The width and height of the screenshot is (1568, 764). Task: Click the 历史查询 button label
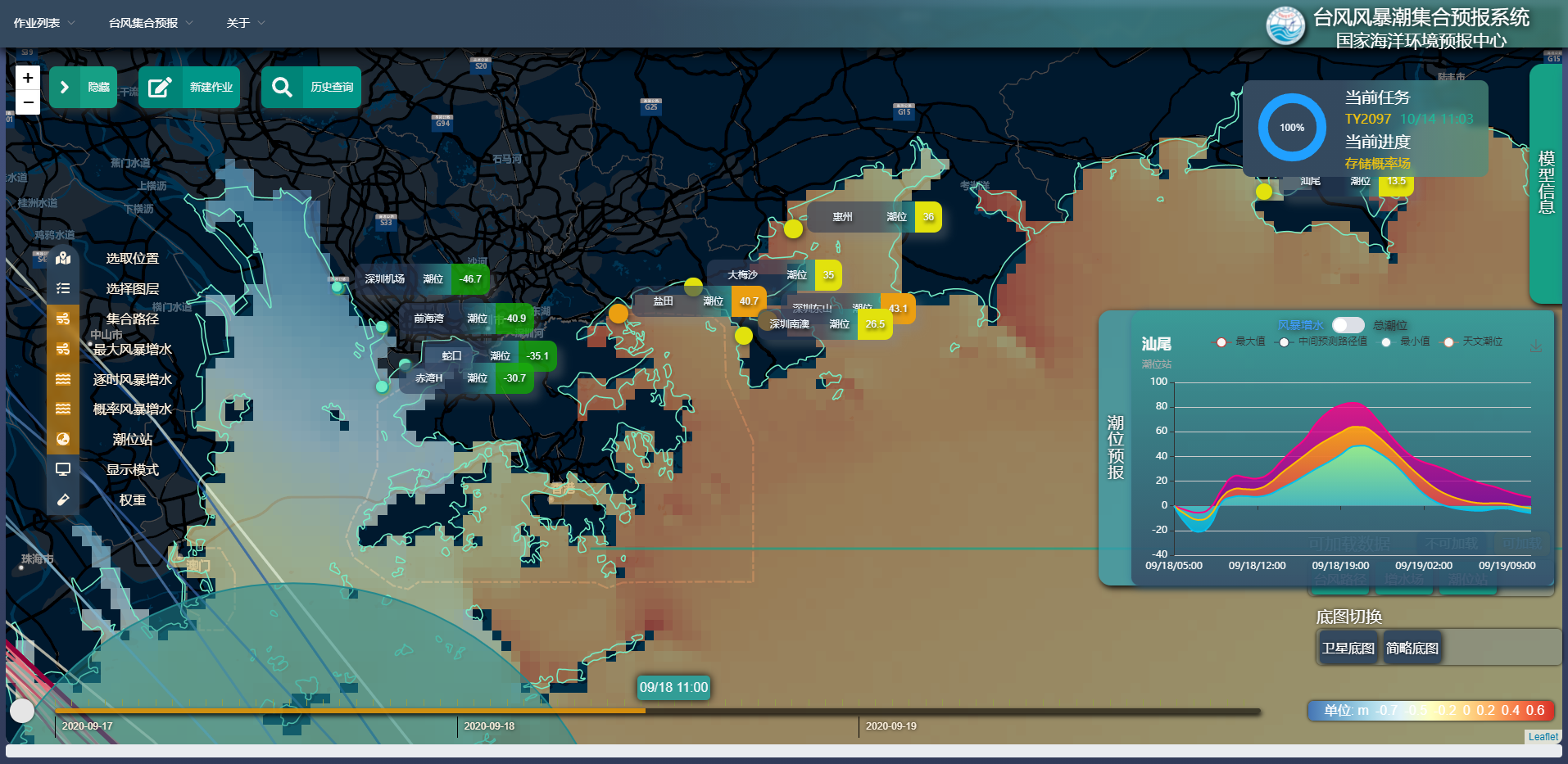(x=332, y=87)
